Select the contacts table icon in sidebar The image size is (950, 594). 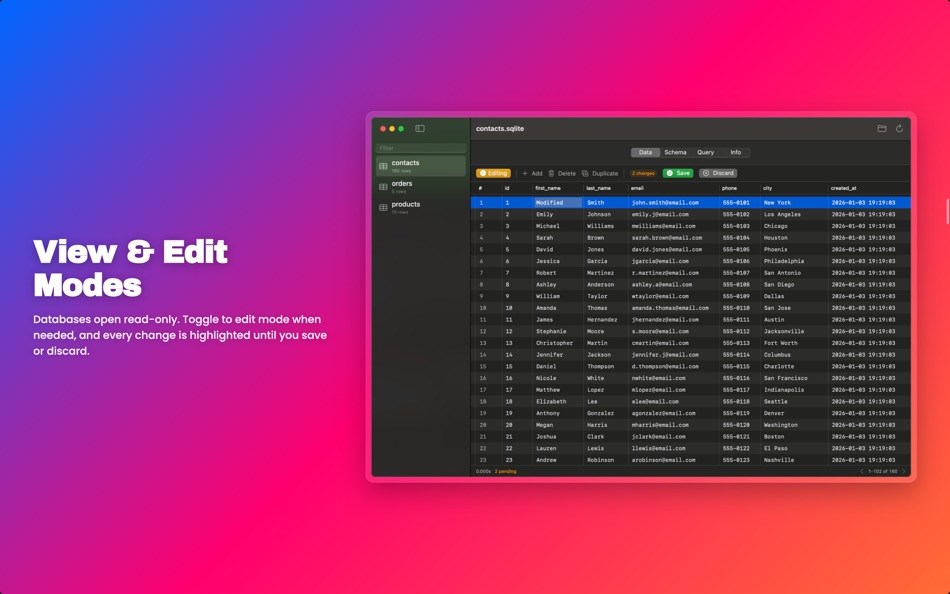pyautogui.click(x=383, y=164)
